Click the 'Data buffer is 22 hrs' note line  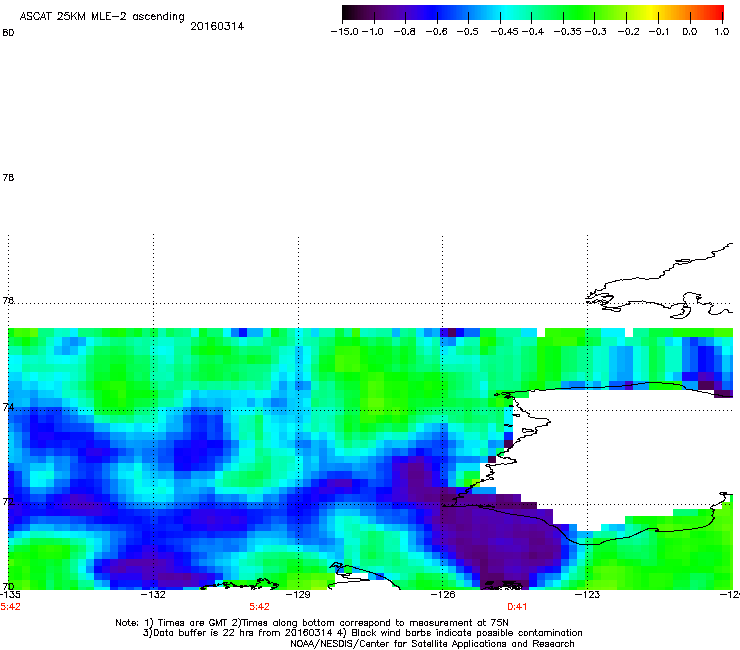click(363, 633)
